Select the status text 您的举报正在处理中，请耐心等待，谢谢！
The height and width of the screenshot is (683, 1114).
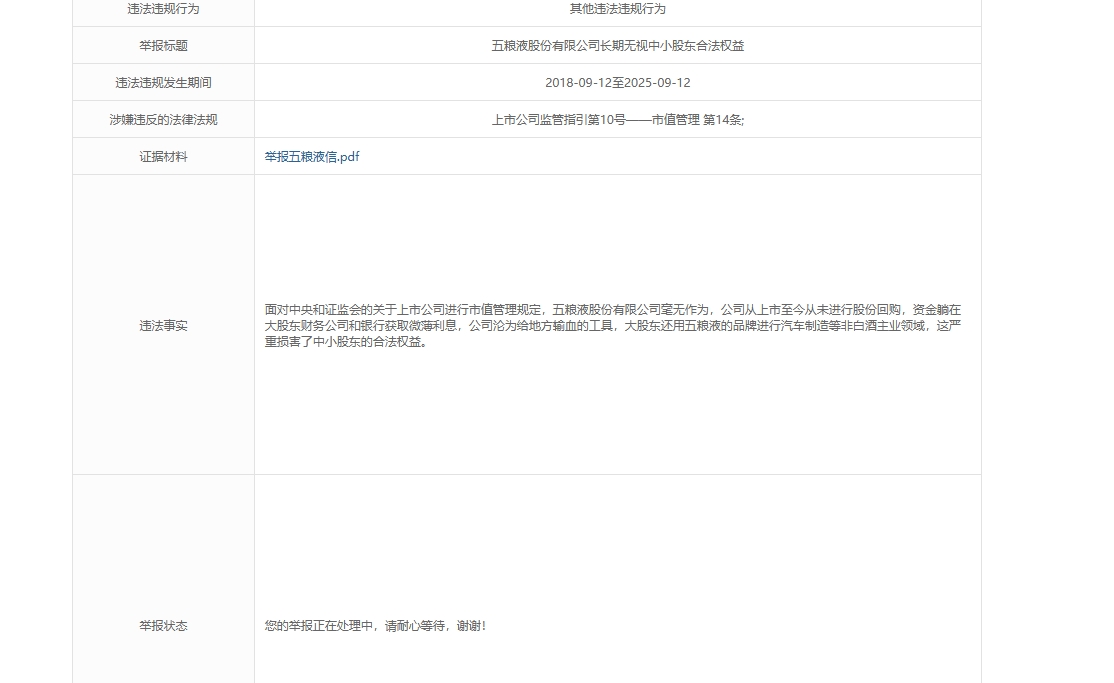point(376,625)
